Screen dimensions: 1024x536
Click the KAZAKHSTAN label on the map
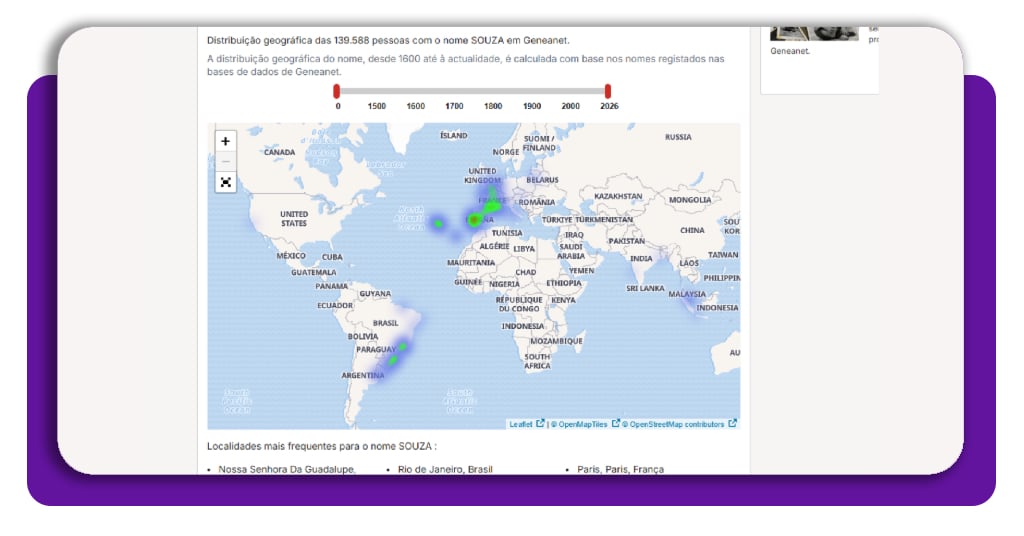pyautogui.click(x=618, y=197)
